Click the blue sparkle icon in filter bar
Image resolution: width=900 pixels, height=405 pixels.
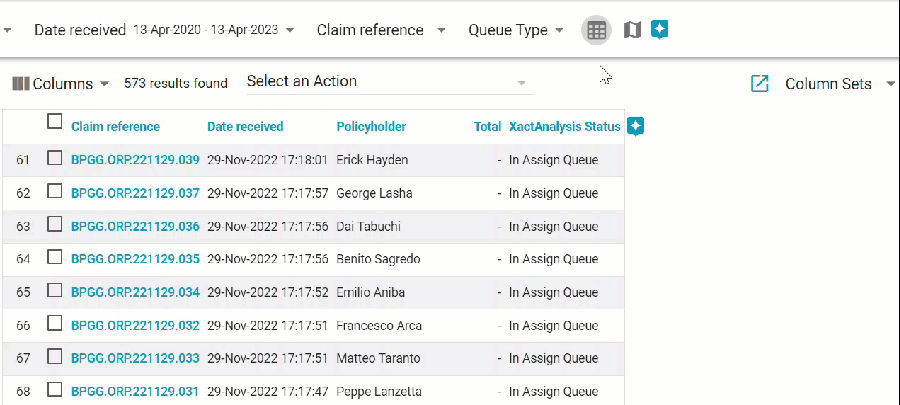[x=659, y=30]
